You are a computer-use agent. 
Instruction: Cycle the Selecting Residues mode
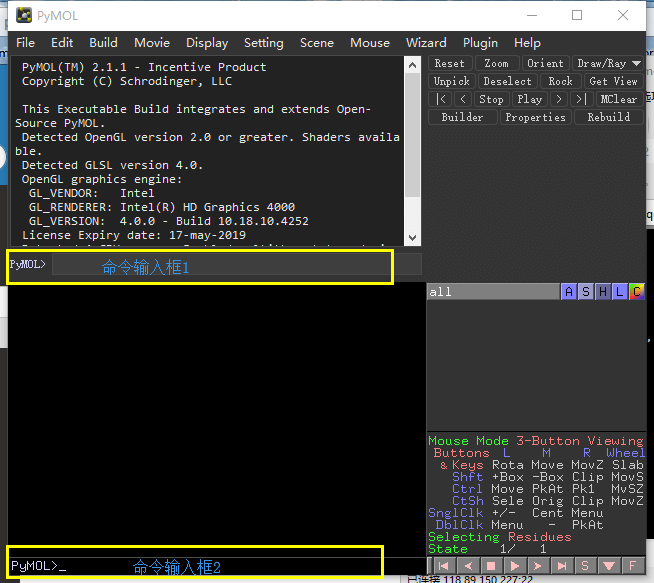click(500, 537)
